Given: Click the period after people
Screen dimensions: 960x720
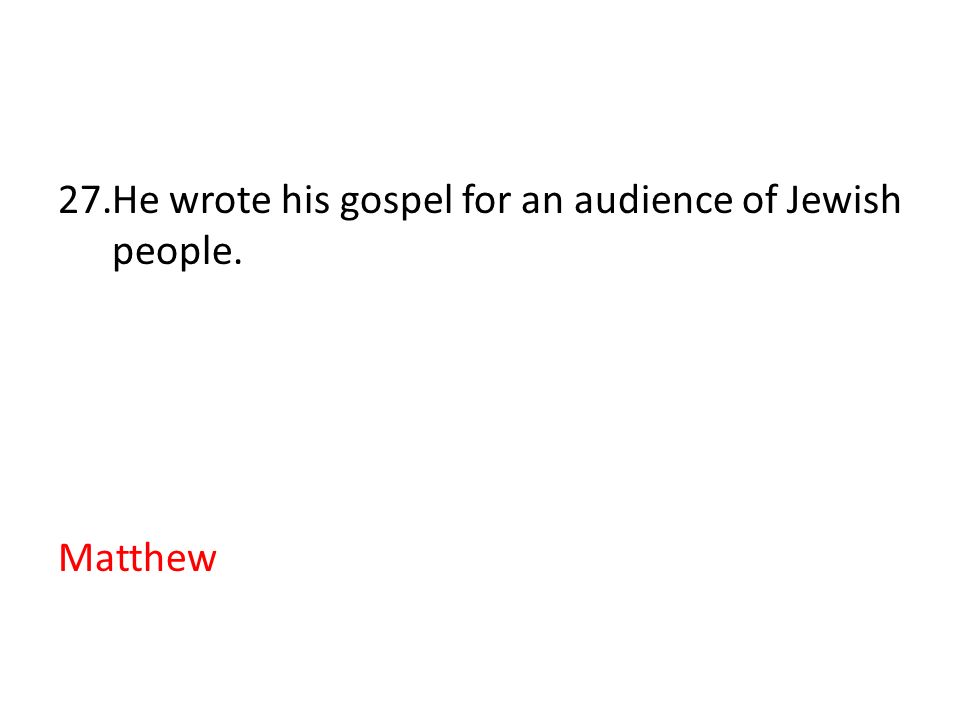Looking at the screenshot, I should [238, 263].
